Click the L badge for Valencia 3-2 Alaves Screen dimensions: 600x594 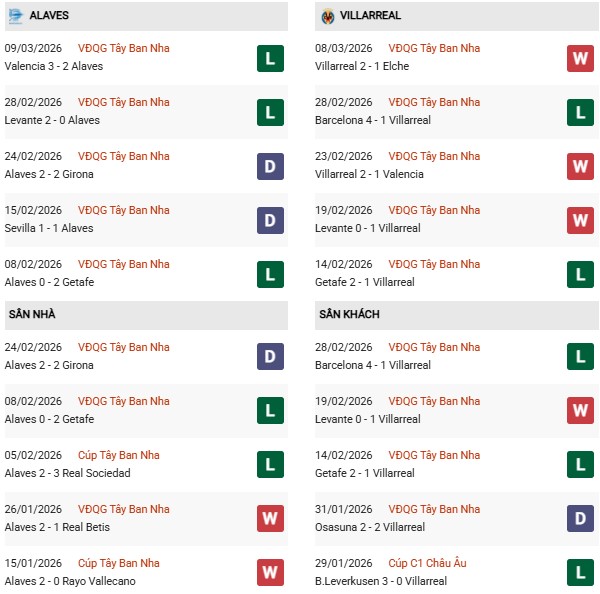[270, 59]
